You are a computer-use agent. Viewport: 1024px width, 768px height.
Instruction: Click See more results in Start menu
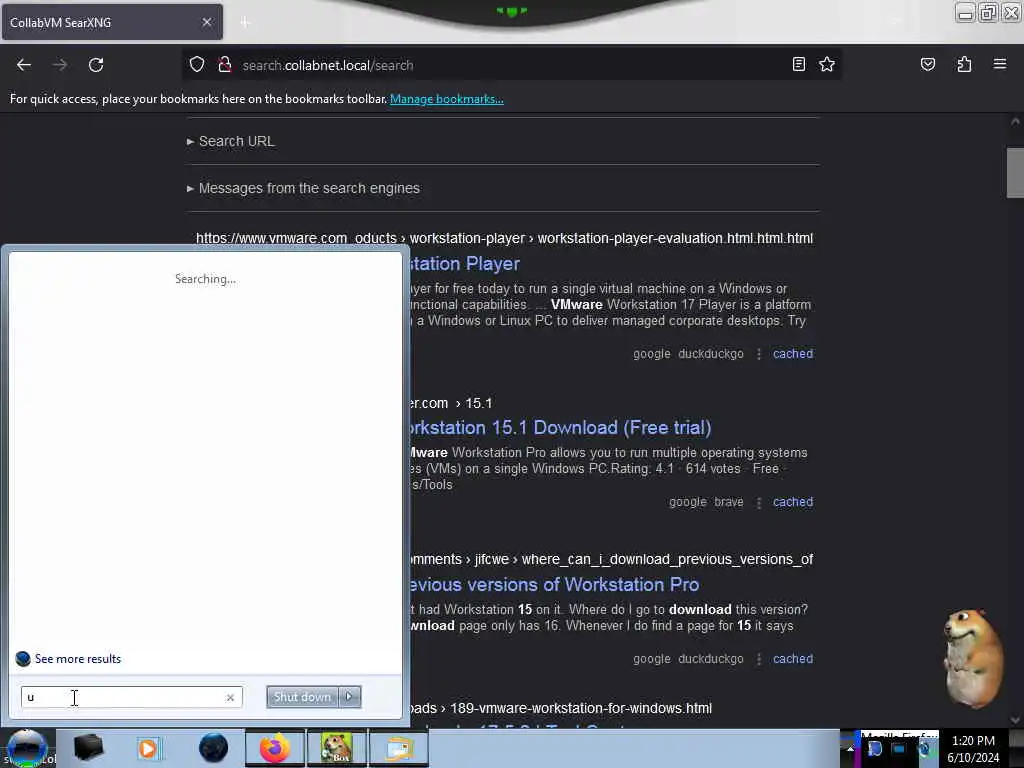click(78, 659)
